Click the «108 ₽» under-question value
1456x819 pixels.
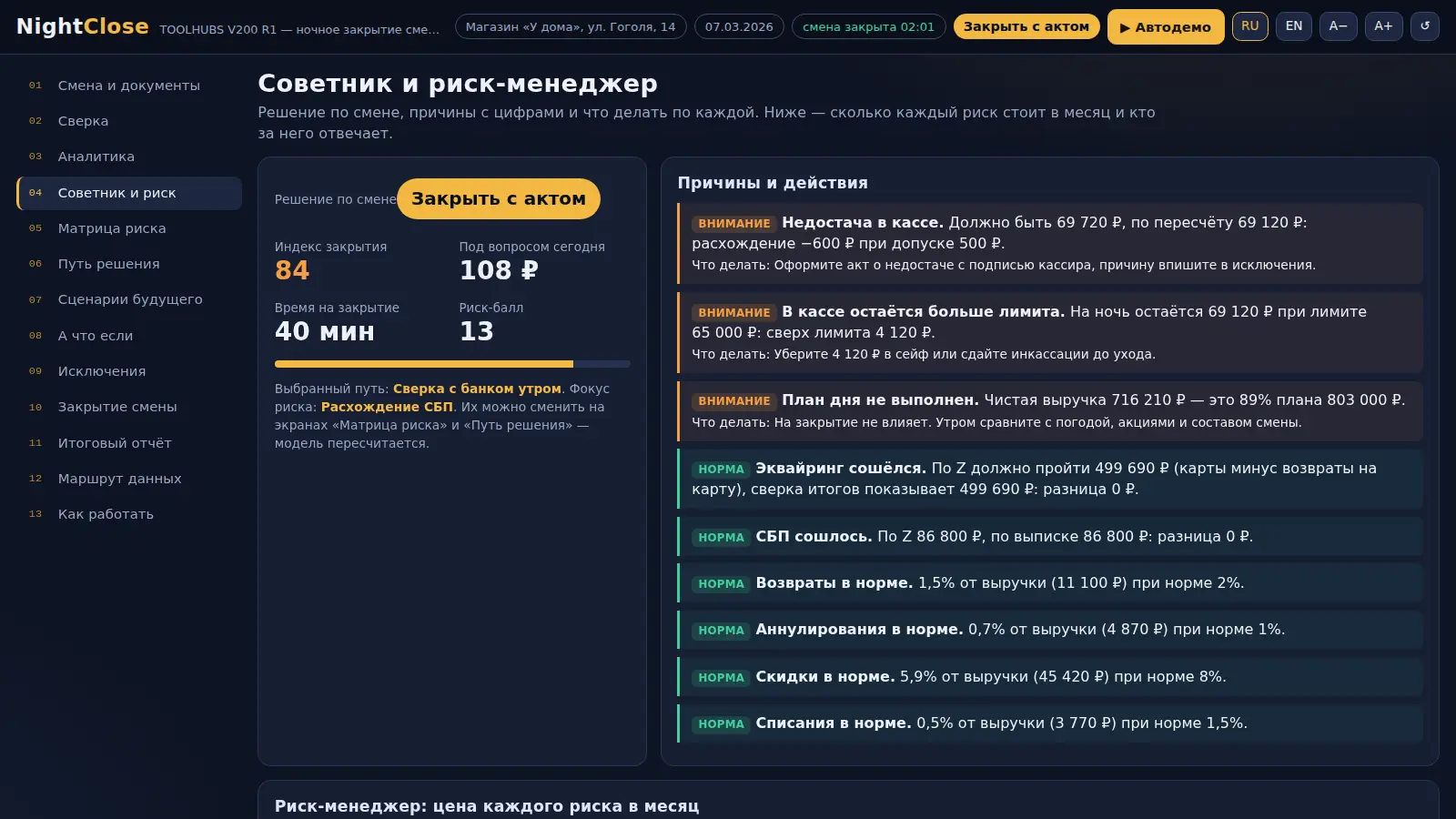click(x=499, y=270)
